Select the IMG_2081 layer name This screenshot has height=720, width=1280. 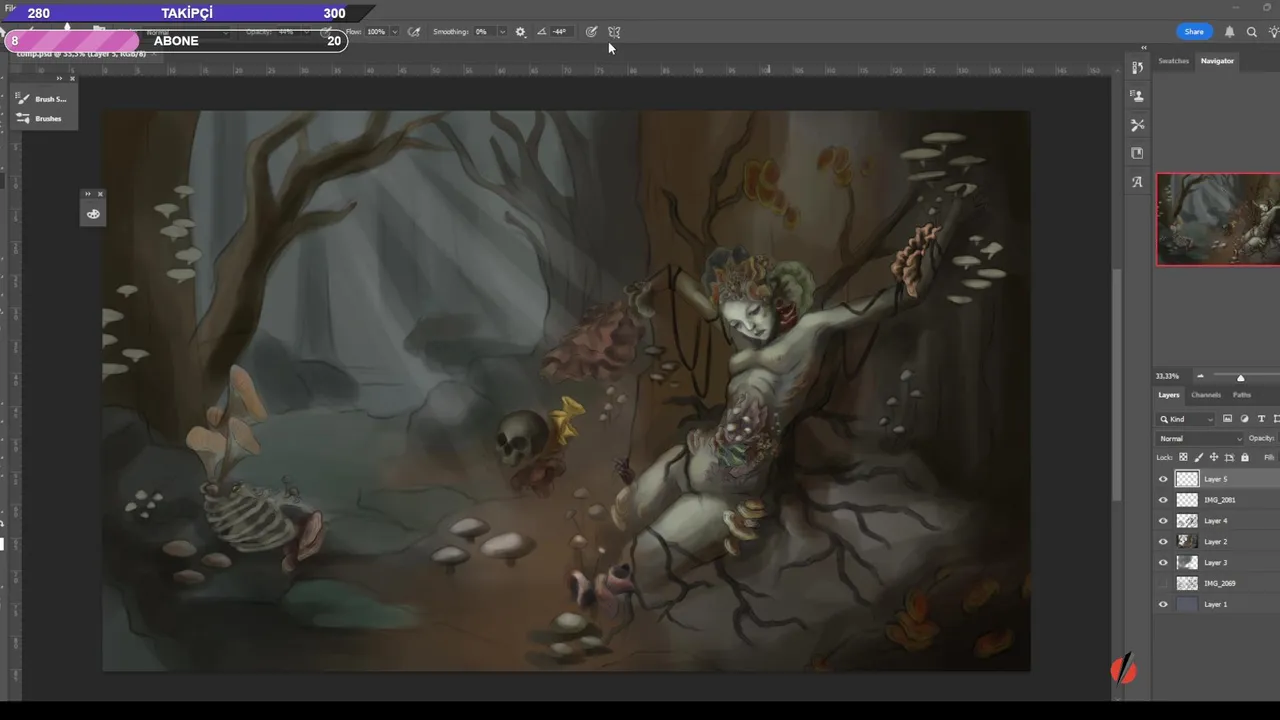click(x=1219, y=500)
